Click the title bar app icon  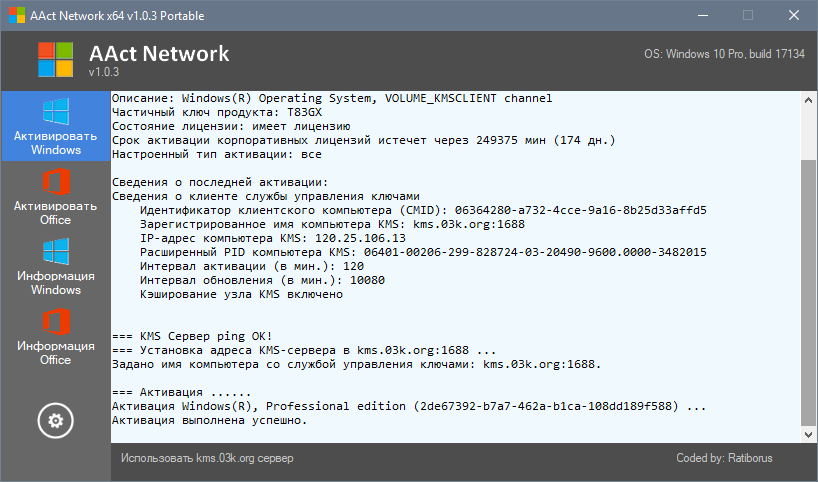coord(17,15)
